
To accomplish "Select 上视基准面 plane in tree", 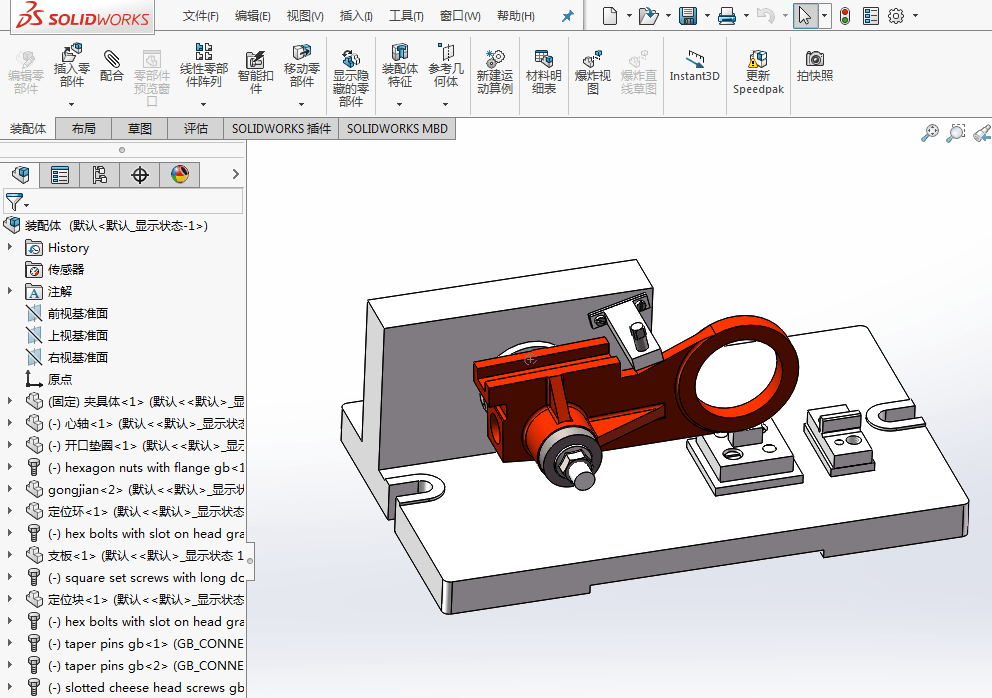I will pyautogui.click(x=77, y=335).
